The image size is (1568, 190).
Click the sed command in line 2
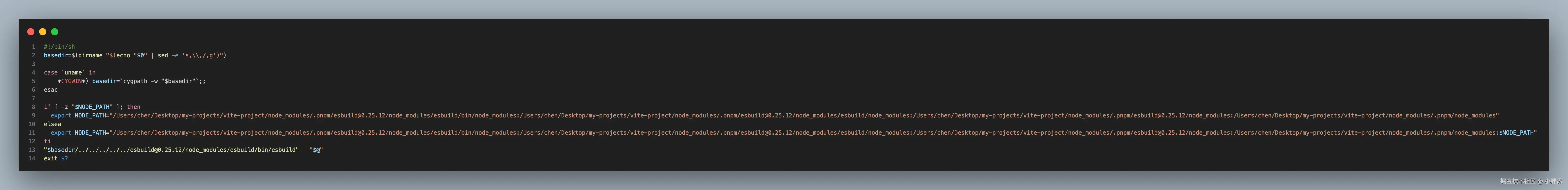(x=163, y=55)
